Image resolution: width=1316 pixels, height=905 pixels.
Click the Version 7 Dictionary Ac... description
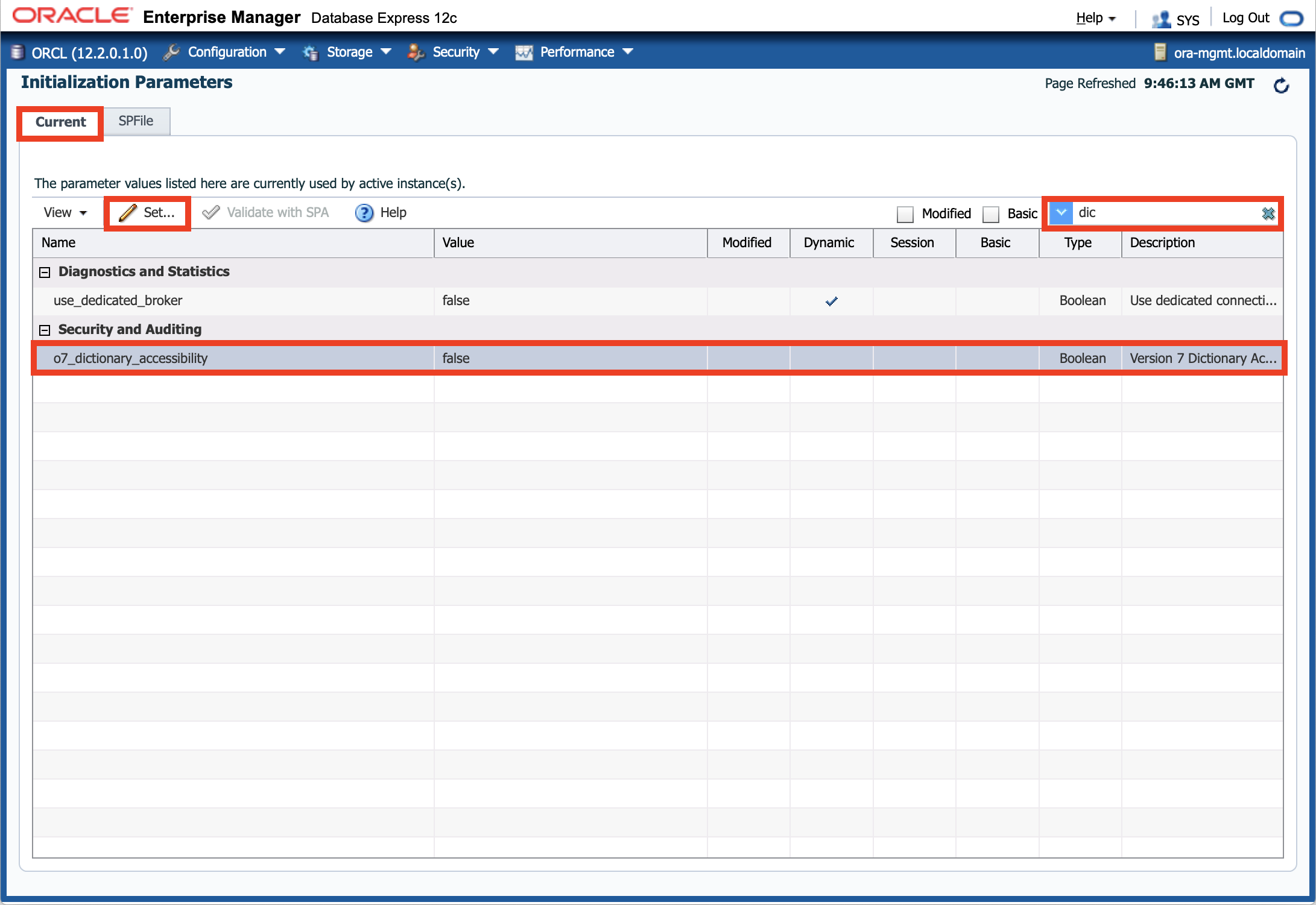point(1203,359)
